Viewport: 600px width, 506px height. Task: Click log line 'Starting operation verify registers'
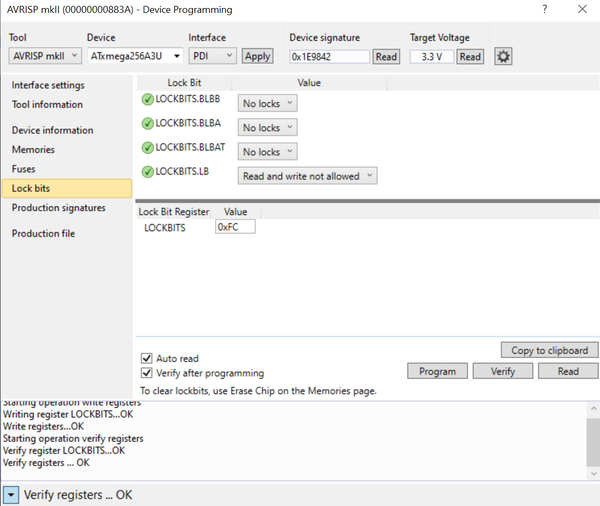(x=73, y=439)
